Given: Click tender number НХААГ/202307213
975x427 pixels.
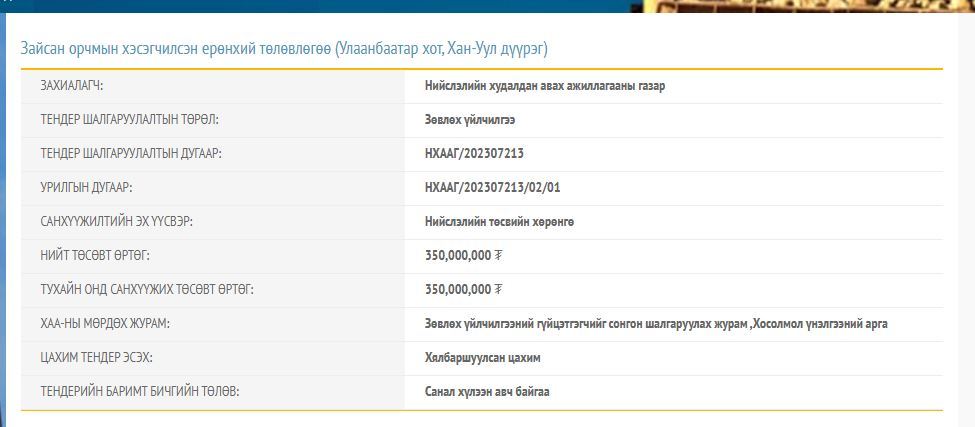Looking at the screenshot, I should (x=474, y=154).
